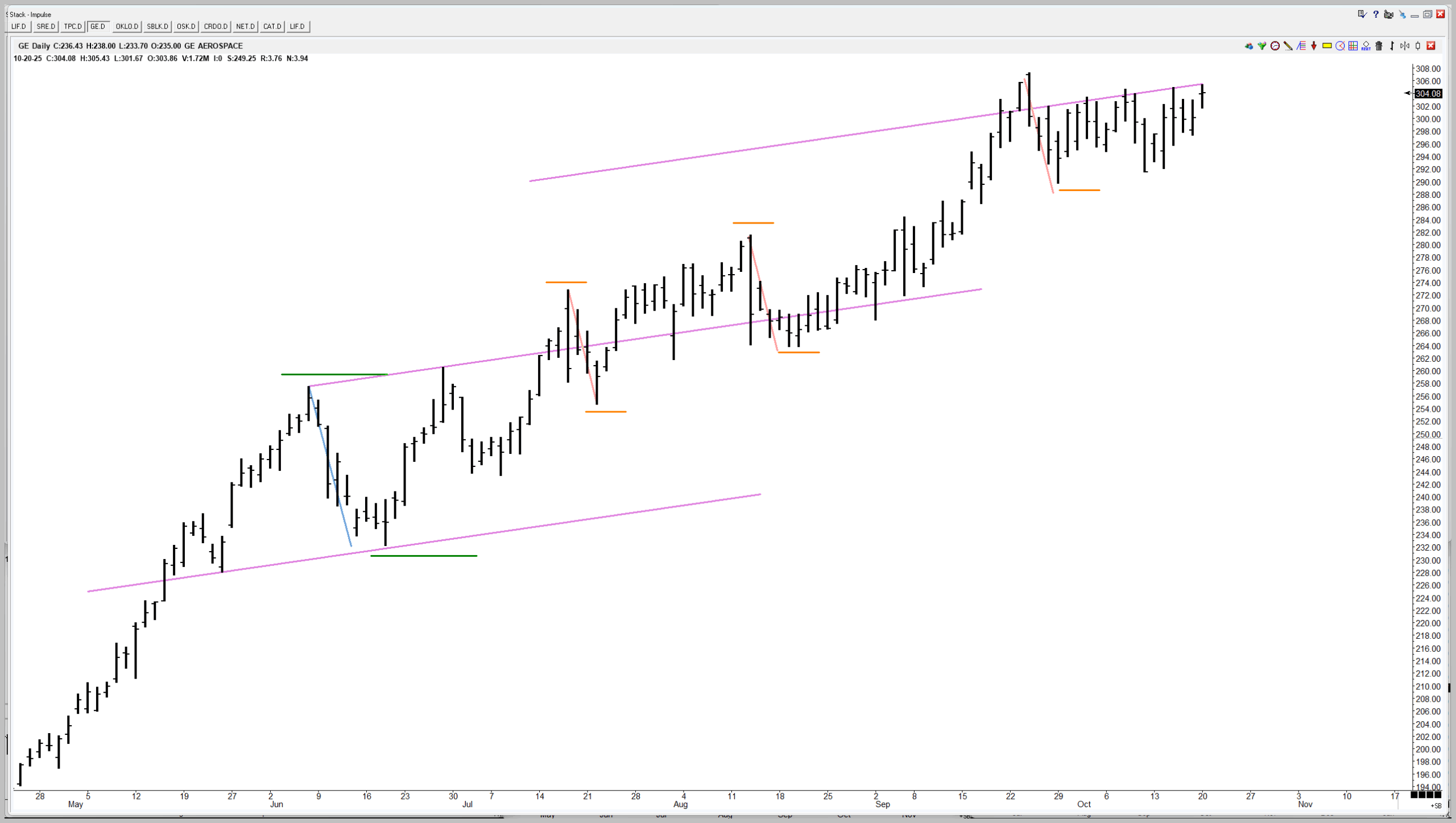Switch to the CAT.D tab

pyautogui.click(x=272, y=27)
